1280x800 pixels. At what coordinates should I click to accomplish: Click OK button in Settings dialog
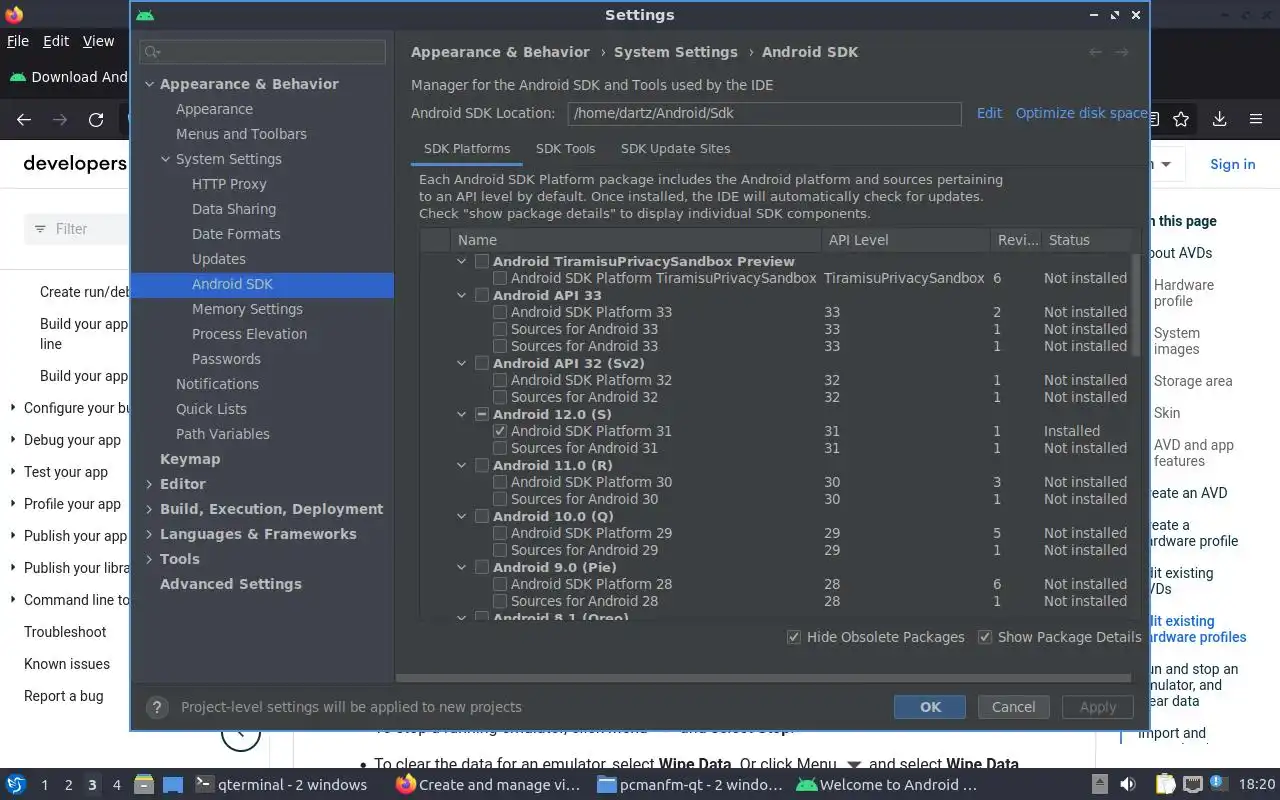(x=930, y=707)
